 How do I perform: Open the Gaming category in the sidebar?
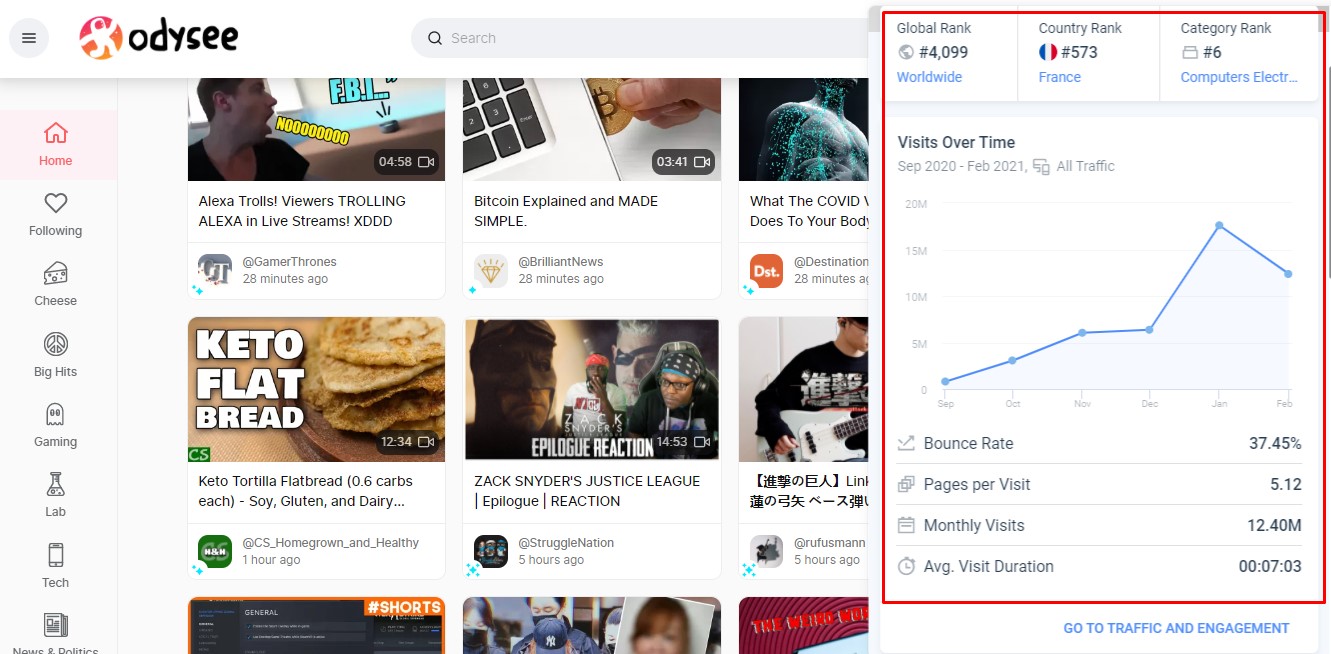[56, 426]
